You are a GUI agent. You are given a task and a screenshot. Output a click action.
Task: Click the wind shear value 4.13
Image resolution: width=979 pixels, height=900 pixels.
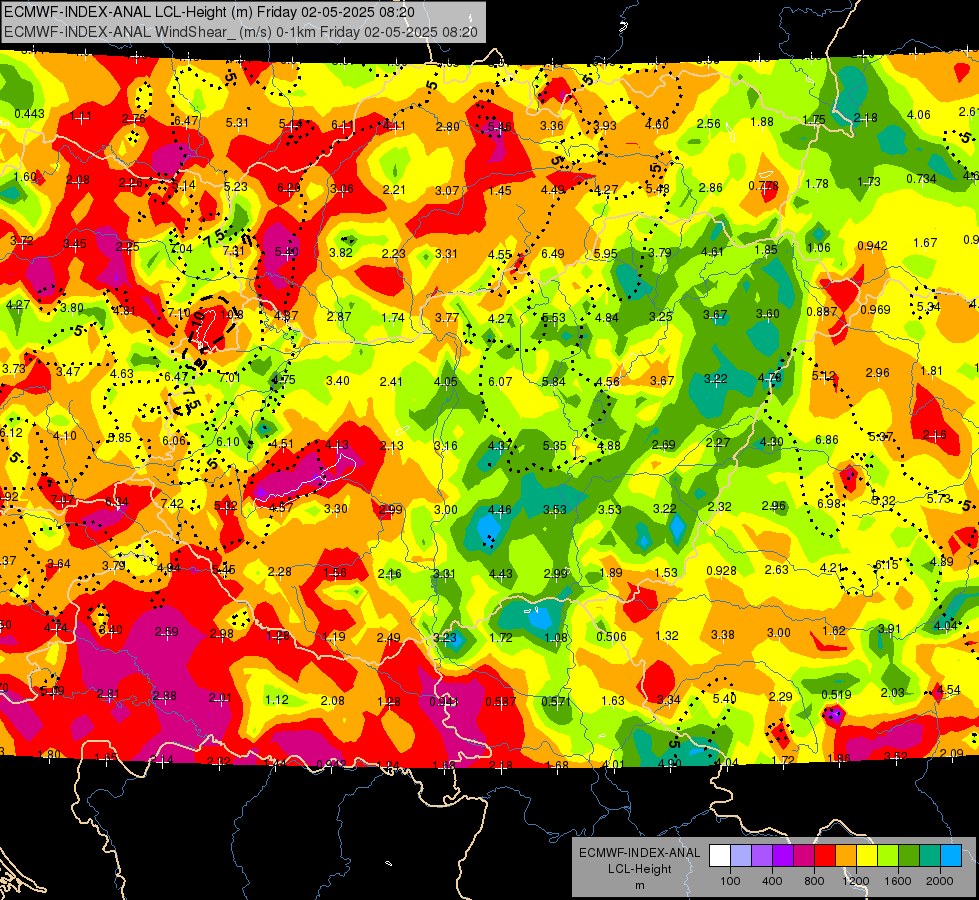point(337,445)
